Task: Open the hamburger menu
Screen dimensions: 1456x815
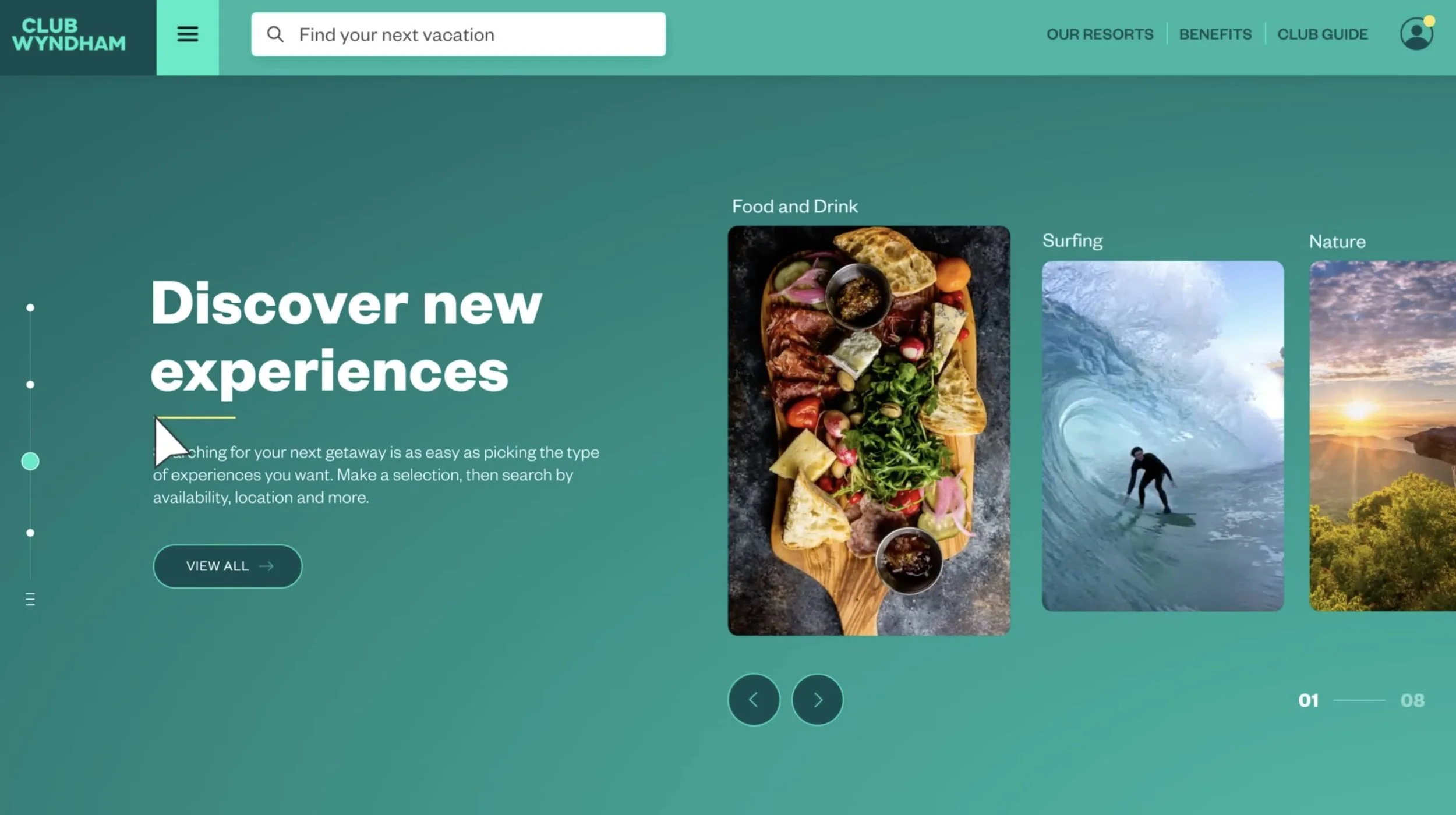Action: (x=188, y=34)
